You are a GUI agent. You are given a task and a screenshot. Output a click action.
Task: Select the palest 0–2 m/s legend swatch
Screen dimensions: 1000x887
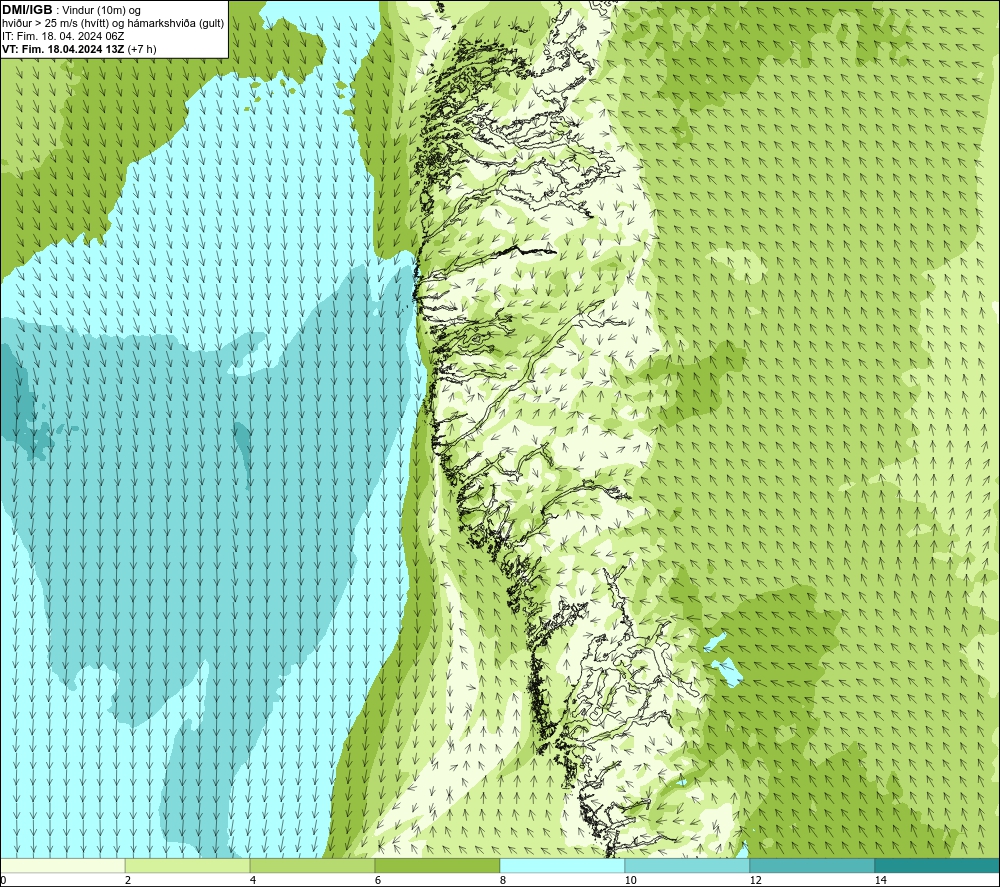coord(62,866)
